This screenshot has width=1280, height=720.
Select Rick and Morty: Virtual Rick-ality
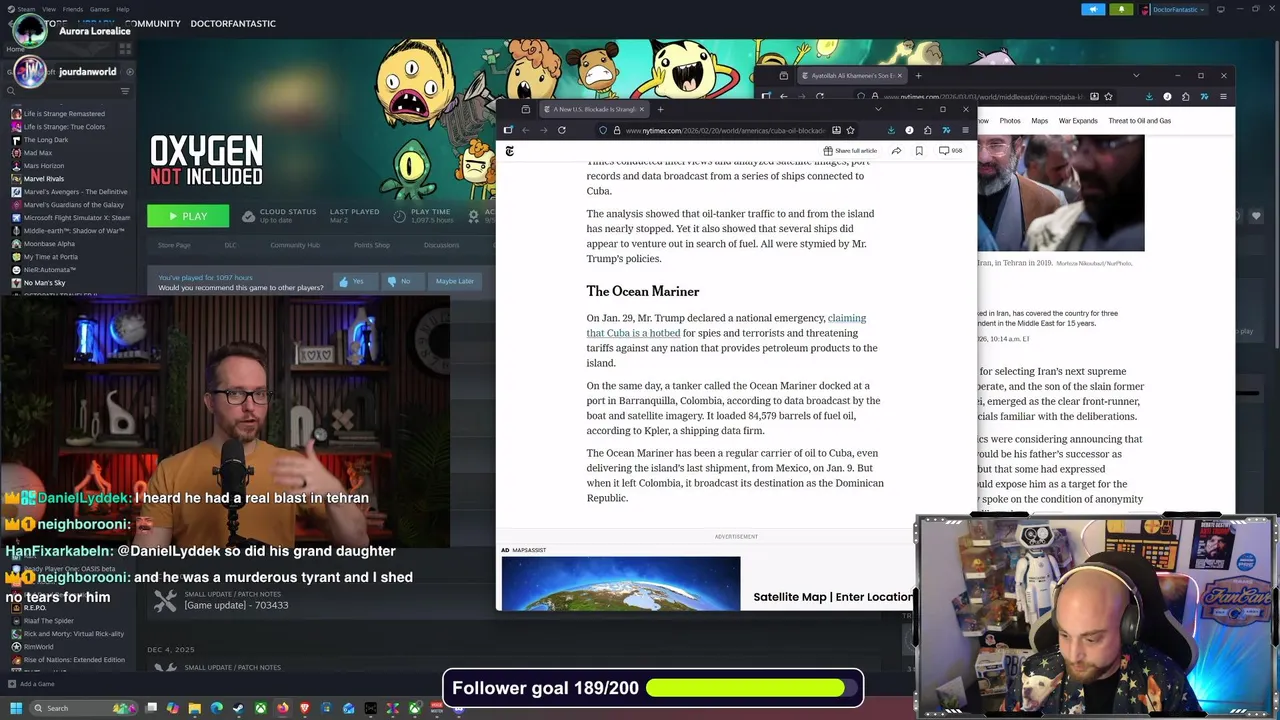coord(74,634)
